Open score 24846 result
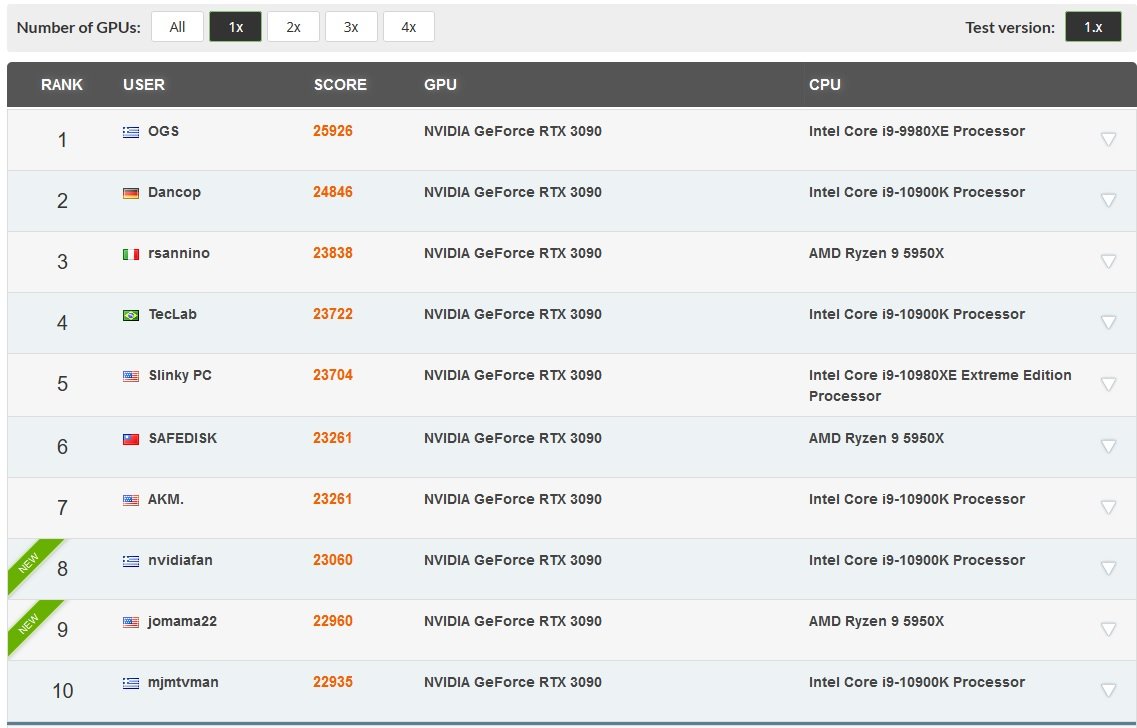 coord(333,192)
